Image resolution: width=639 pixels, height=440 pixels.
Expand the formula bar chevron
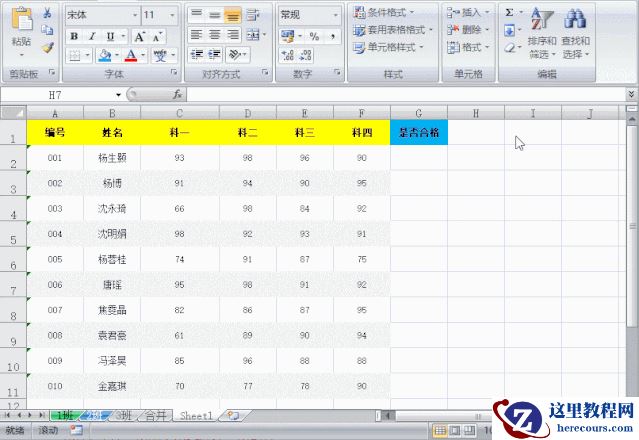point(631,95)
